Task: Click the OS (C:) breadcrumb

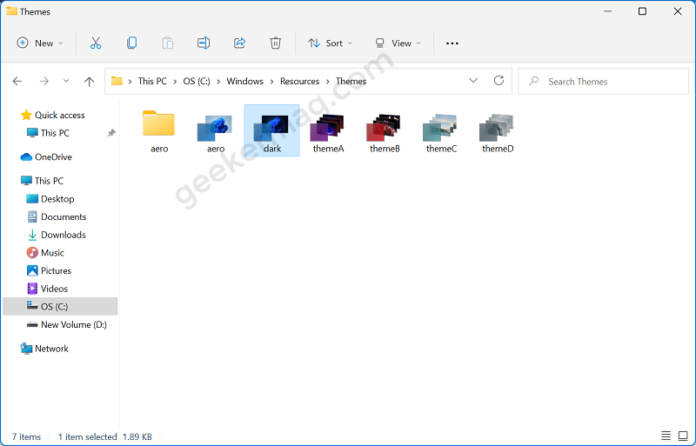Action: tap(197, 81)
